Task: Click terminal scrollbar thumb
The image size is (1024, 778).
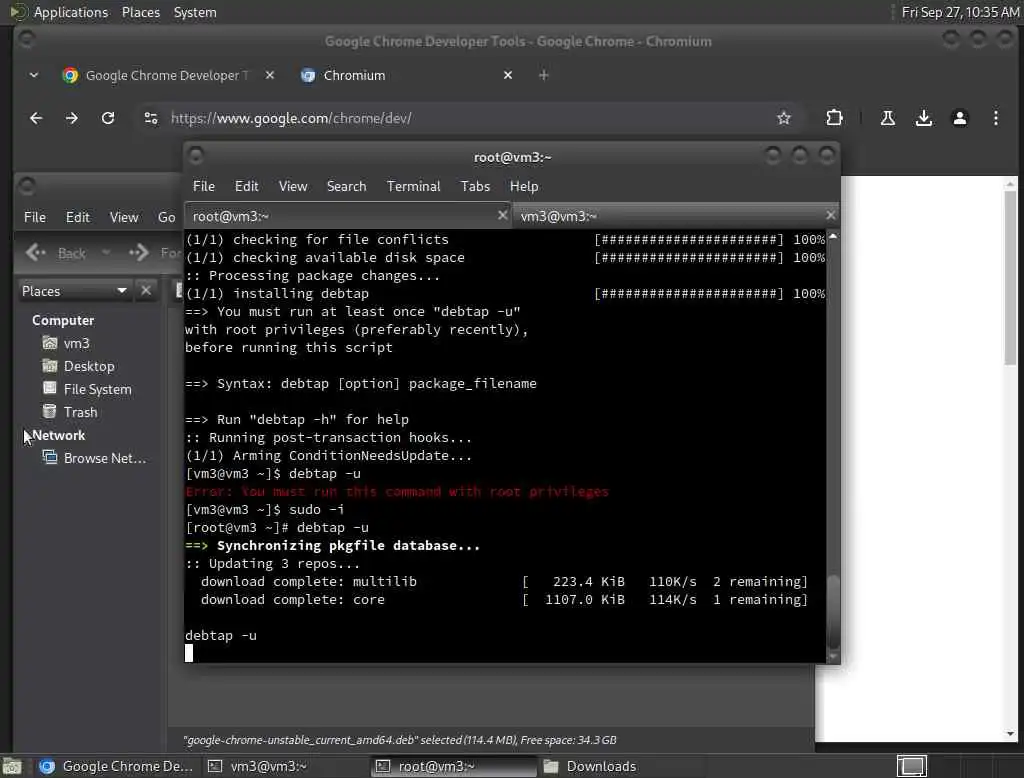Action: tap(833, 611)
